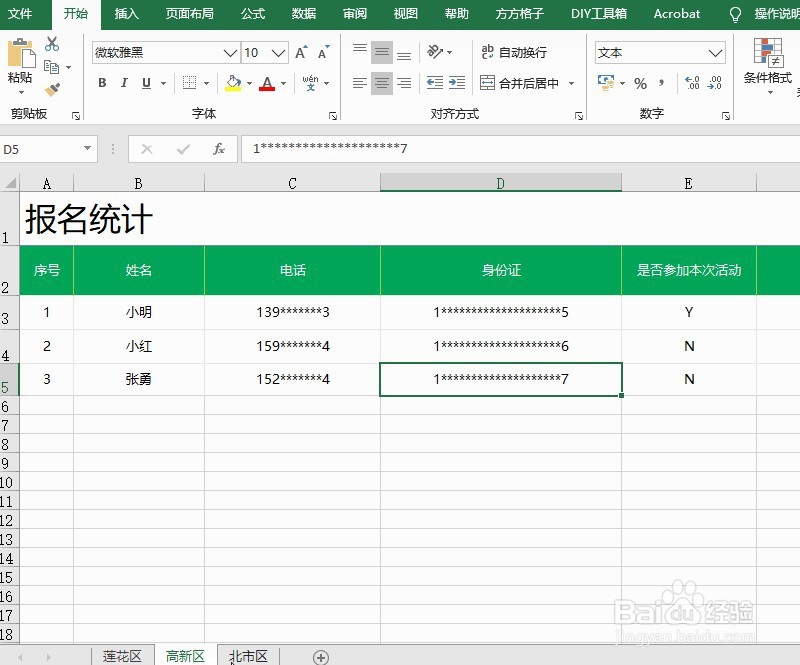The width and height of the screenshot is (800, 665).
Task: Toggle center alignment for the cell
Action: click(x=381, y=83)
